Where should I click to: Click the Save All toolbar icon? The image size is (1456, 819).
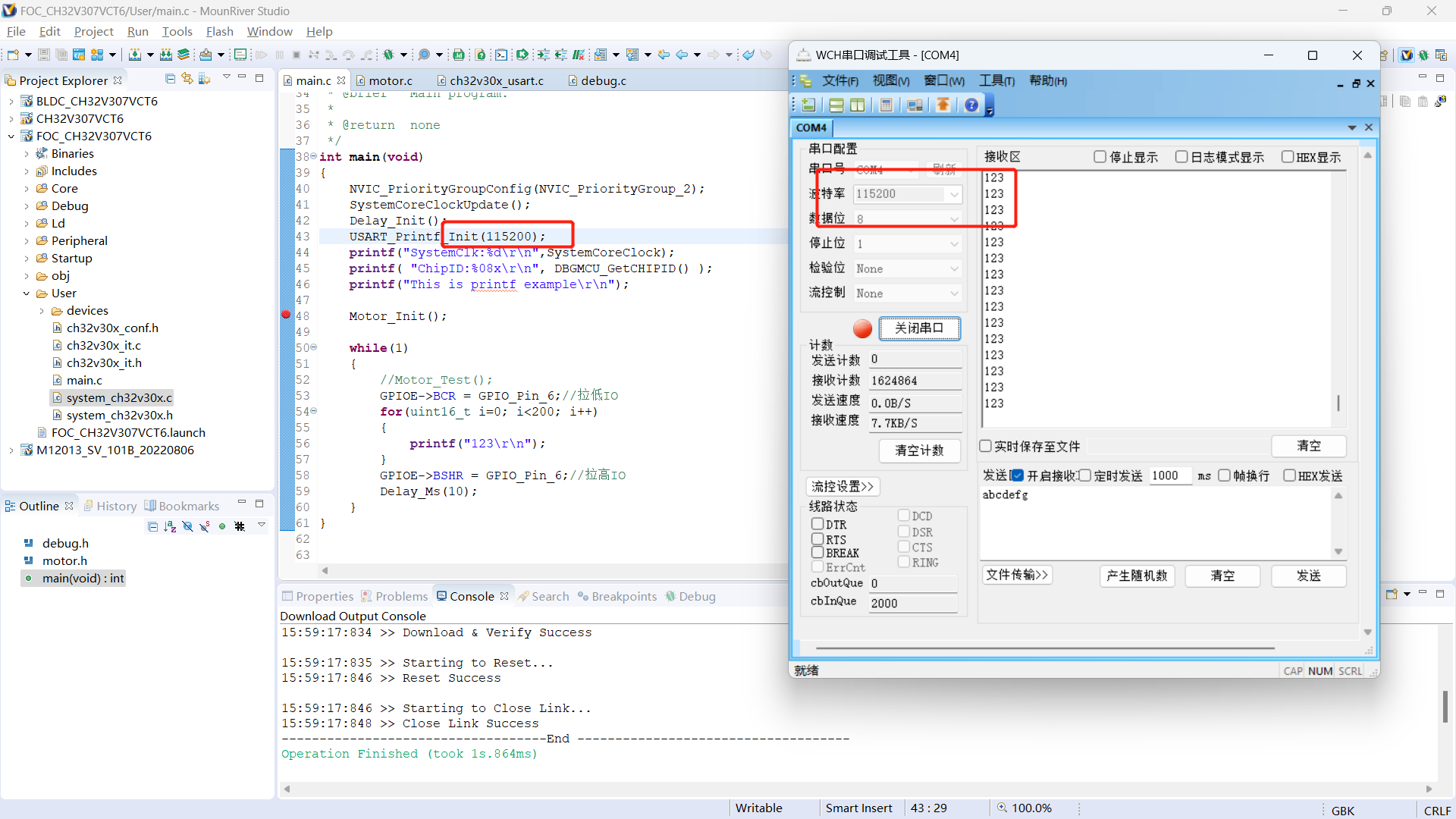[x=61, y=55]
